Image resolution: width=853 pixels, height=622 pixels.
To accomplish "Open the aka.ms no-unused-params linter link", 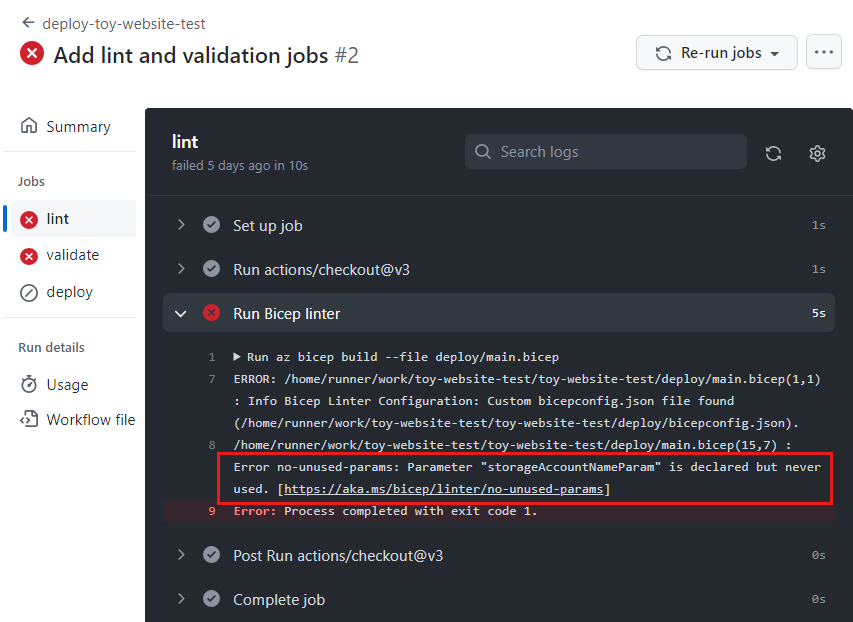I will (x=444, y=489).
